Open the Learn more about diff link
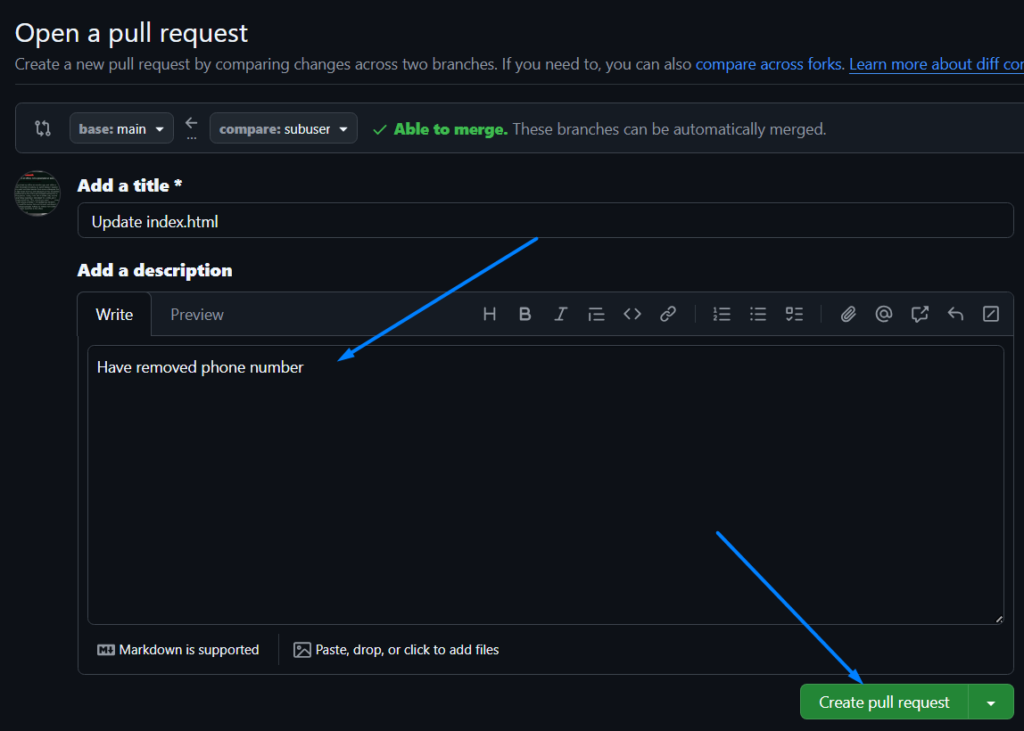The image size is (1024, 731). [936, 64]
